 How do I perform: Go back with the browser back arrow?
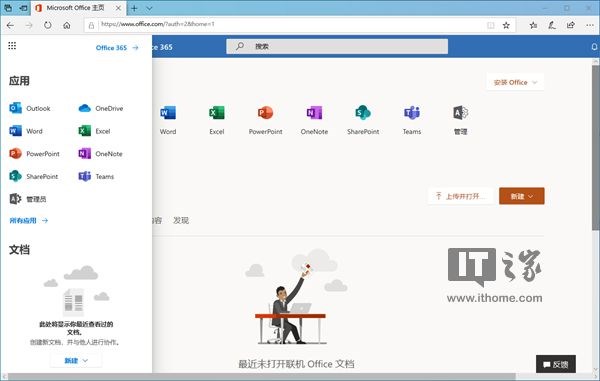pyautogui.click(x=10, y=25)
